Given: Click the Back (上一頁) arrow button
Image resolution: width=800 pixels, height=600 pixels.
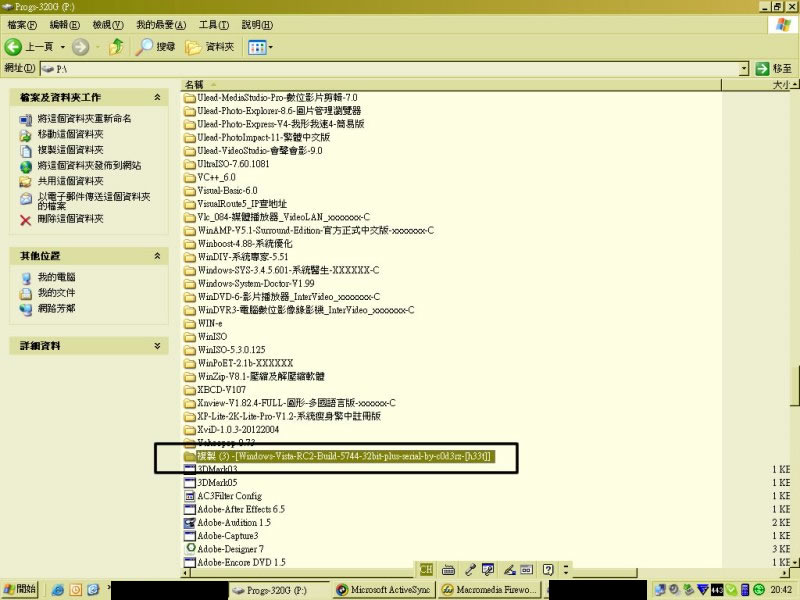Looking at the screenshot, I should tap(14, 47).
